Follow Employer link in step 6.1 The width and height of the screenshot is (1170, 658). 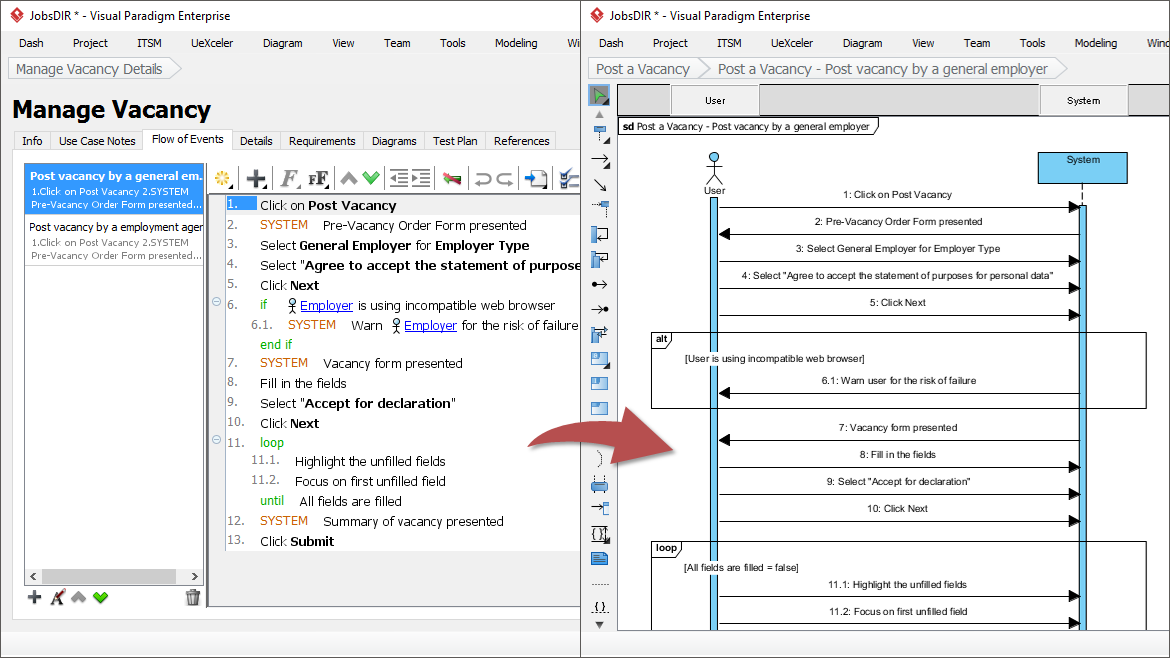pos(430,325)
